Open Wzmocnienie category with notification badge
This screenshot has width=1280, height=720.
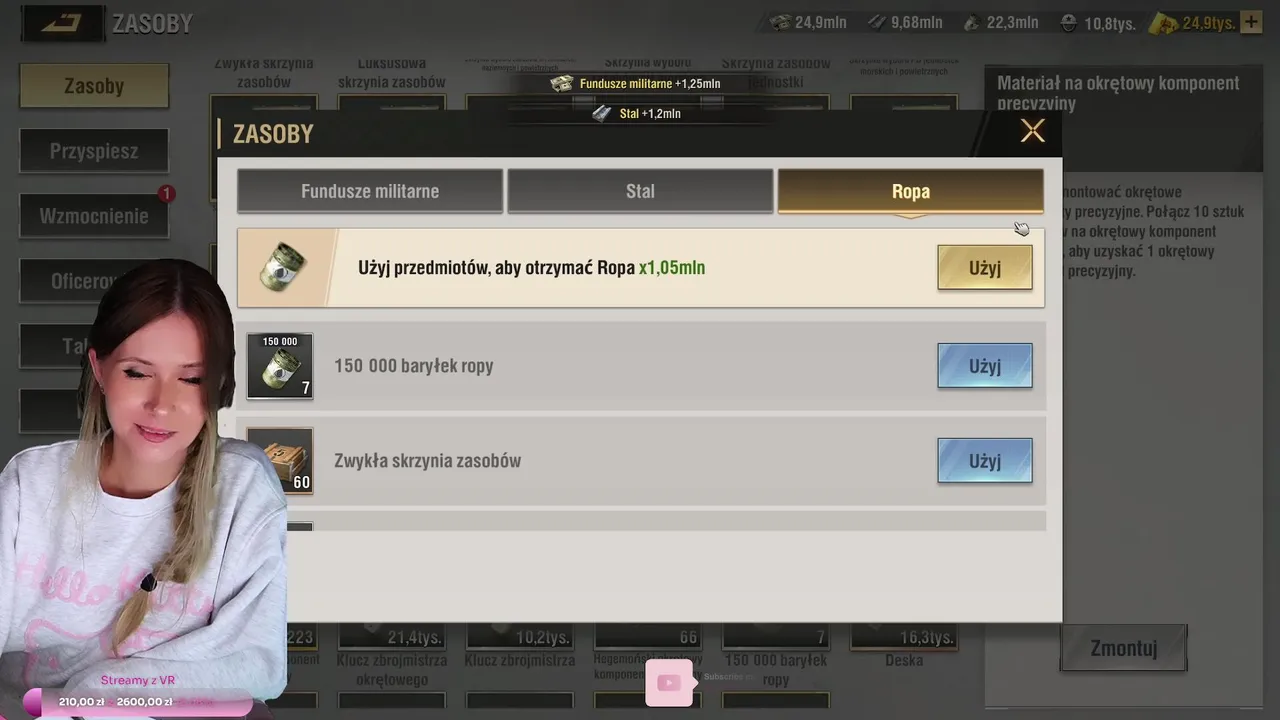94,216
